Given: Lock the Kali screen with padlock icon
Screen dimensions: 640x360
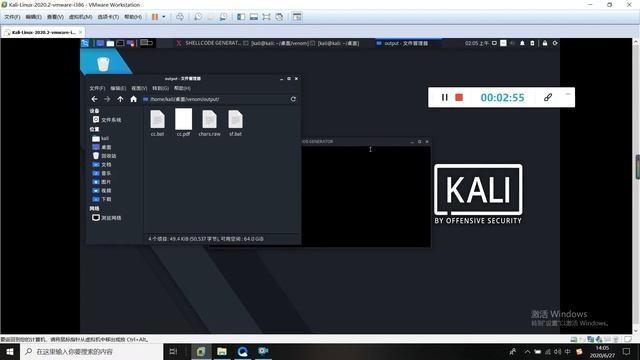Looking at the screenshot, I should tap(545, 43).
